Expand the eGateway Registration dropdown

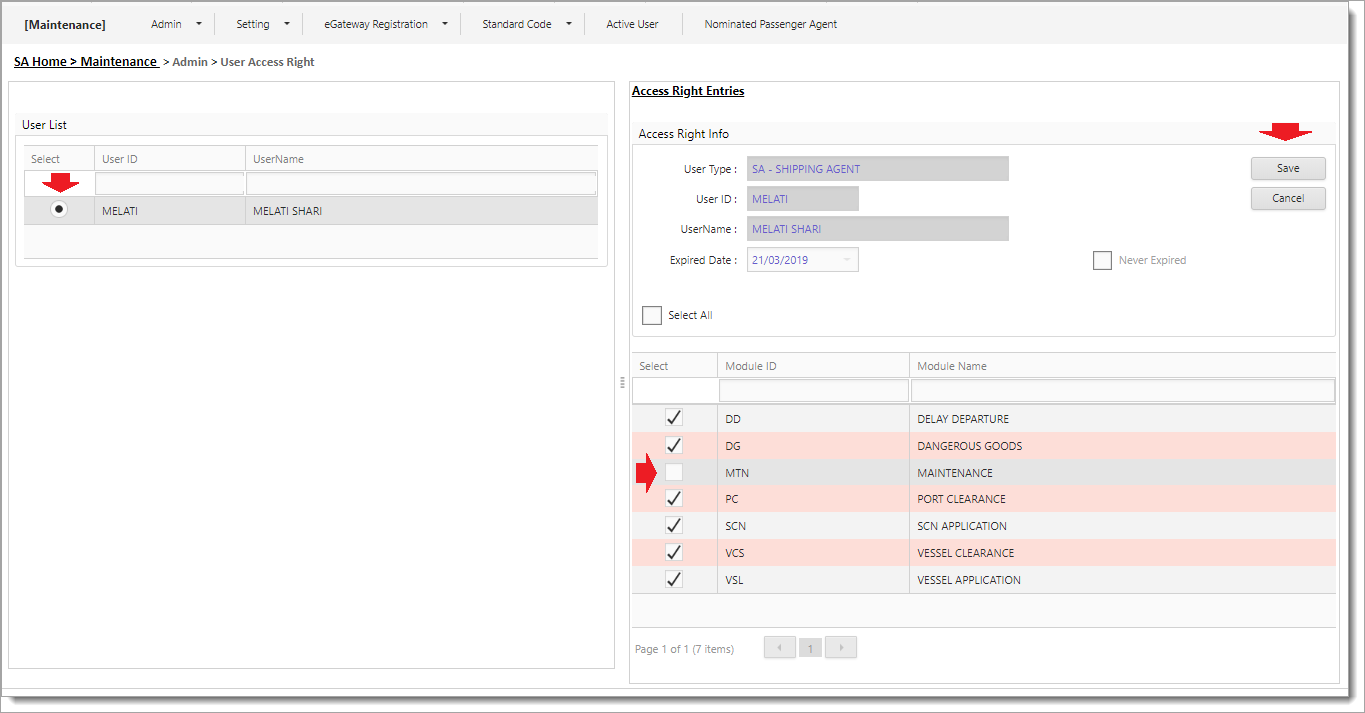click(x=386, y=24)
